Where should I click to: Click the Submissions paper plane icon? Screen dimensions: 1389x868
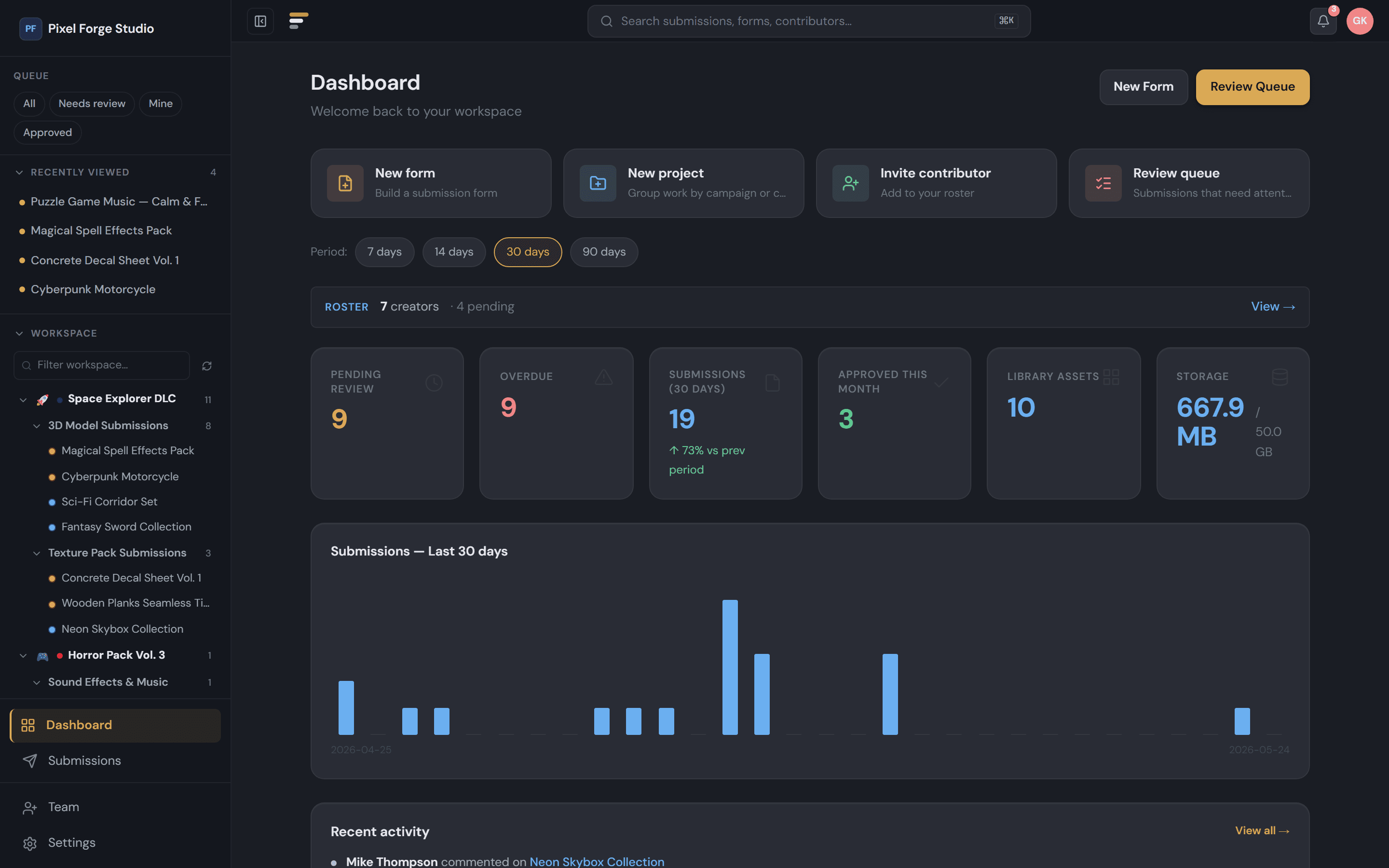(30, 760)
